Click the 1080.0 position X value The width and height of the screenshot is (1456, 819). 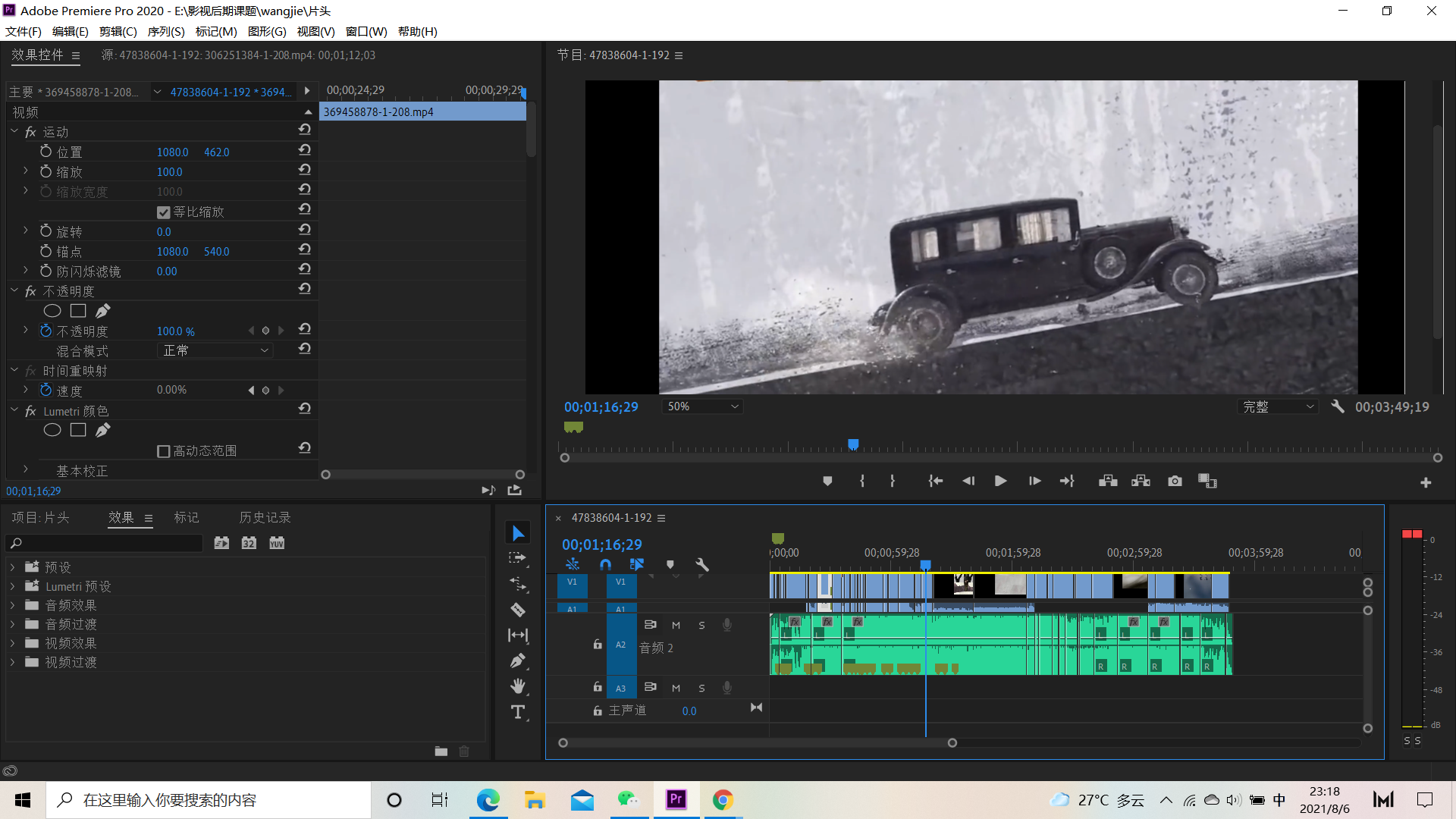tap(172, 152)
